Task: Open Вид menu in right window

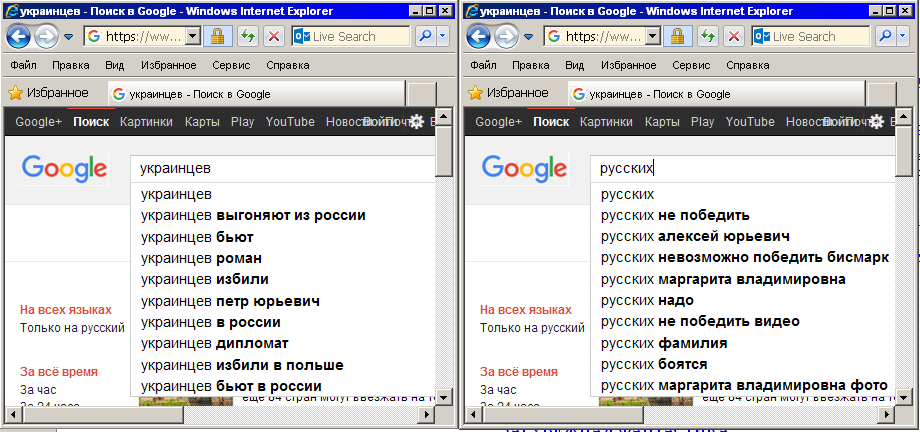Action: [574, 65]
